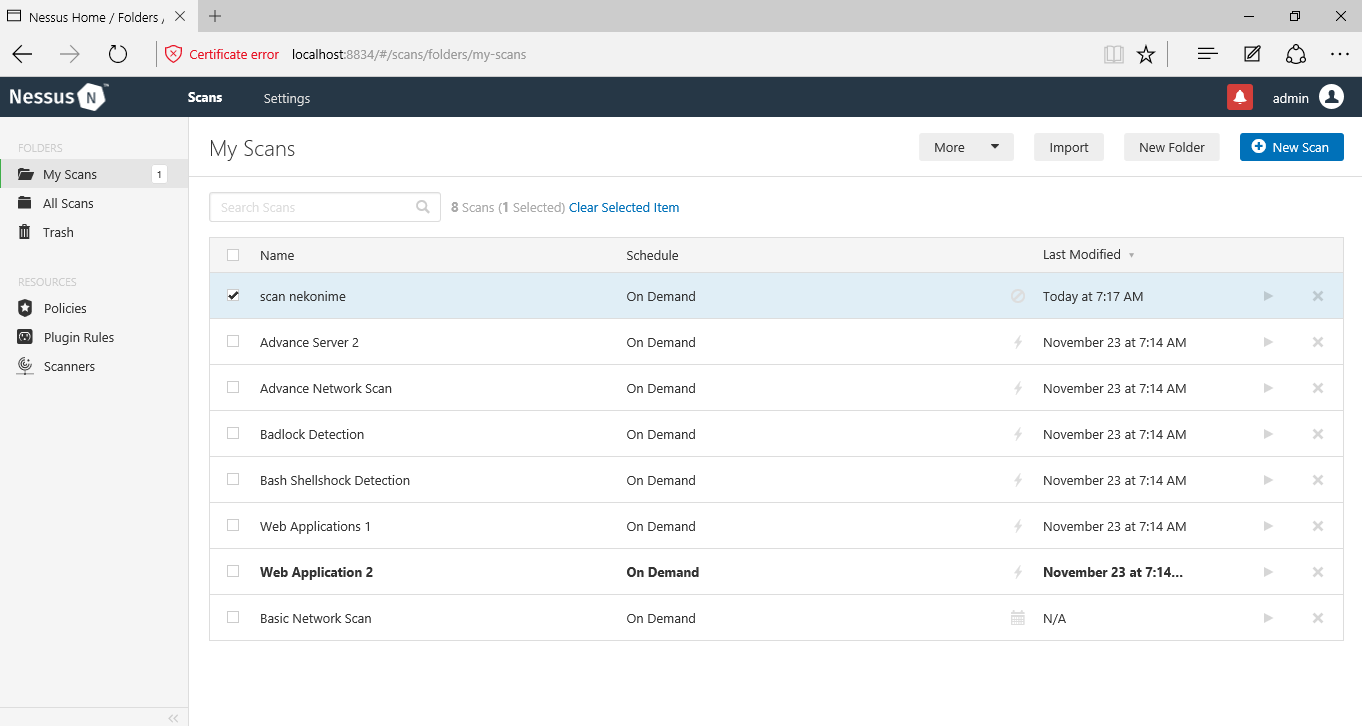Open the admin user profile icon
This screenshot has height=726, width=1362.
coord(1331,97)
